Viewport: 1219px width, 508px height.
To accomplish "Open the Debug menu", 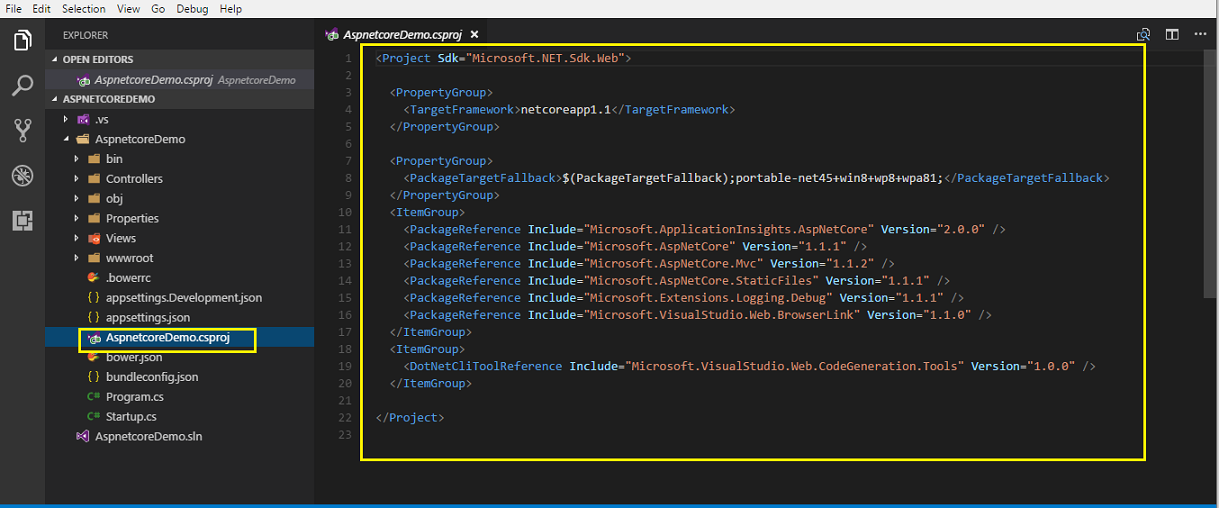I will click(x=194, y=9).
